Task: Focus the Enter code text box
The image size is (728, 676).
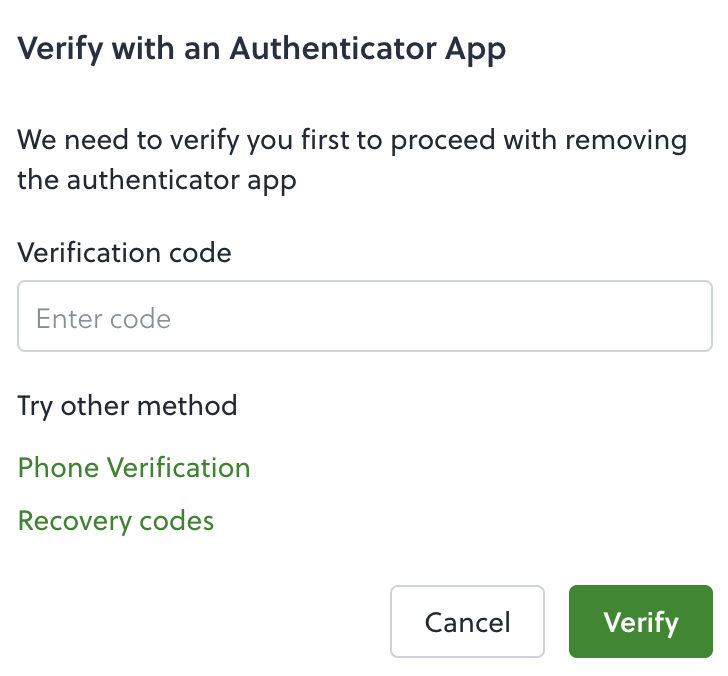Action: point(364,316)
